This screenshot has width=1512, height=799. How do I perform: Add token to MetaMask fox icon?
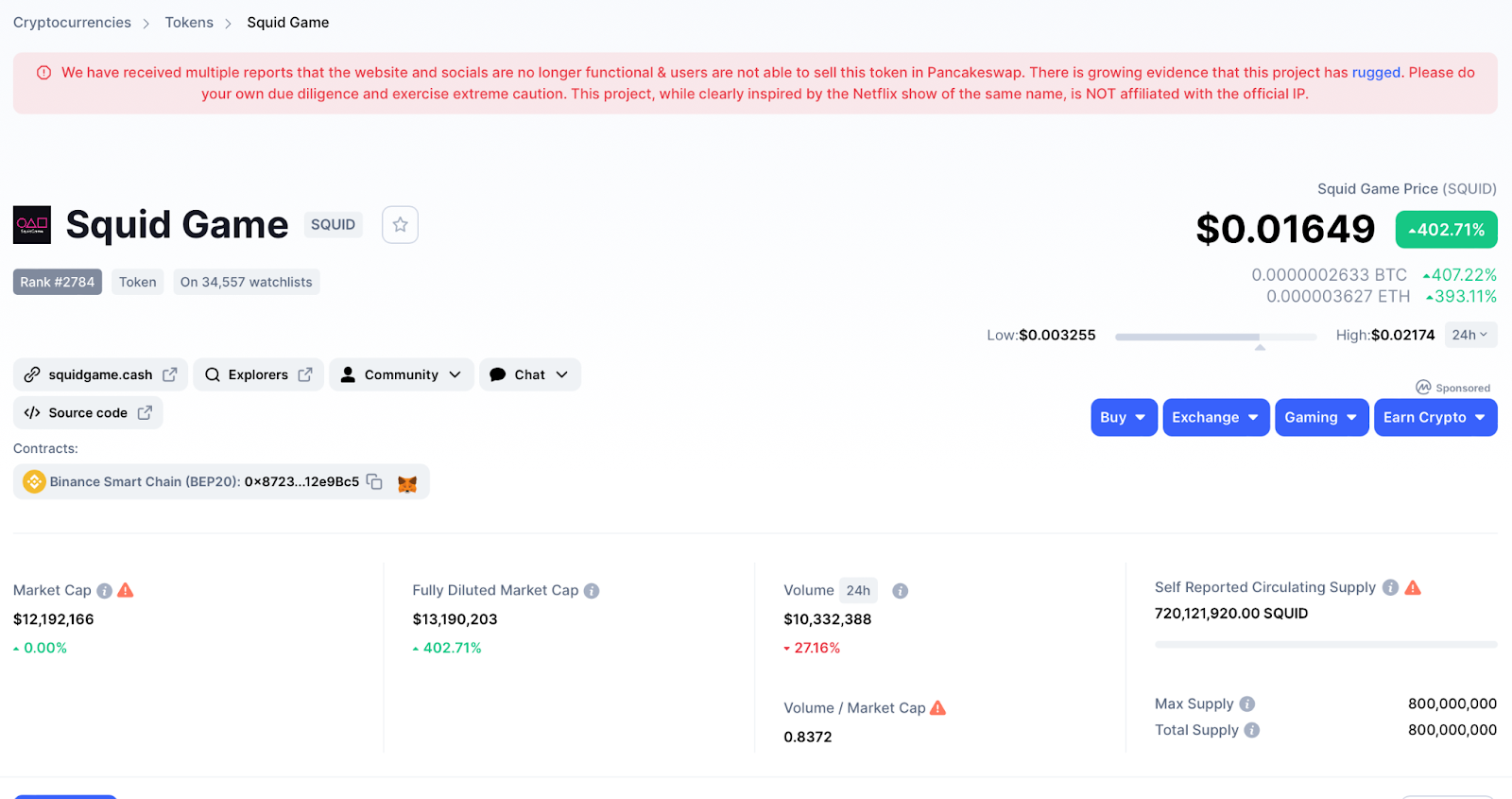tap(407, 483)
